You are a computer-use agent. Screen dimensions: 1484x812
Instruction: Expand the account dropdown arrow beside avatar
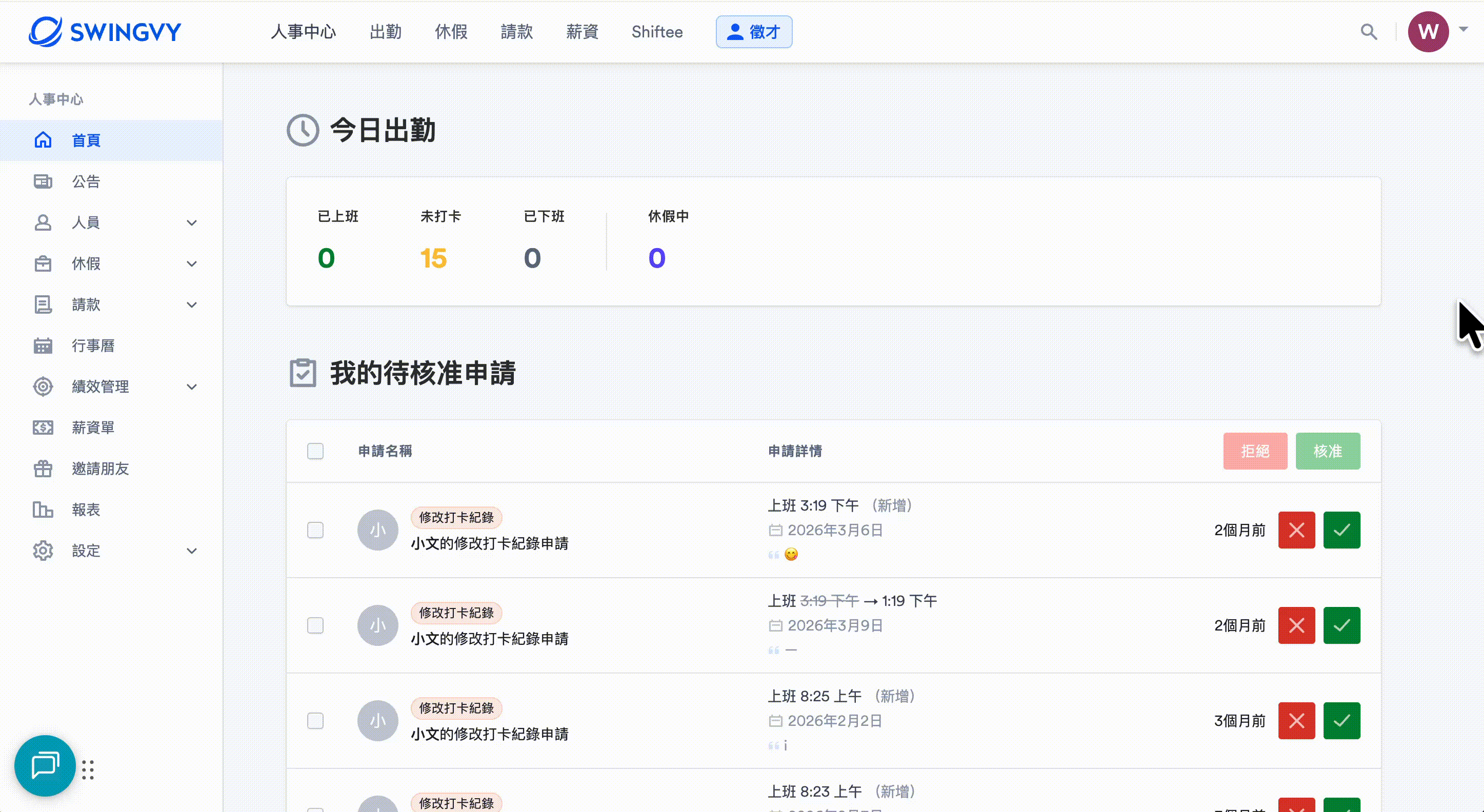click(1463, 29)
